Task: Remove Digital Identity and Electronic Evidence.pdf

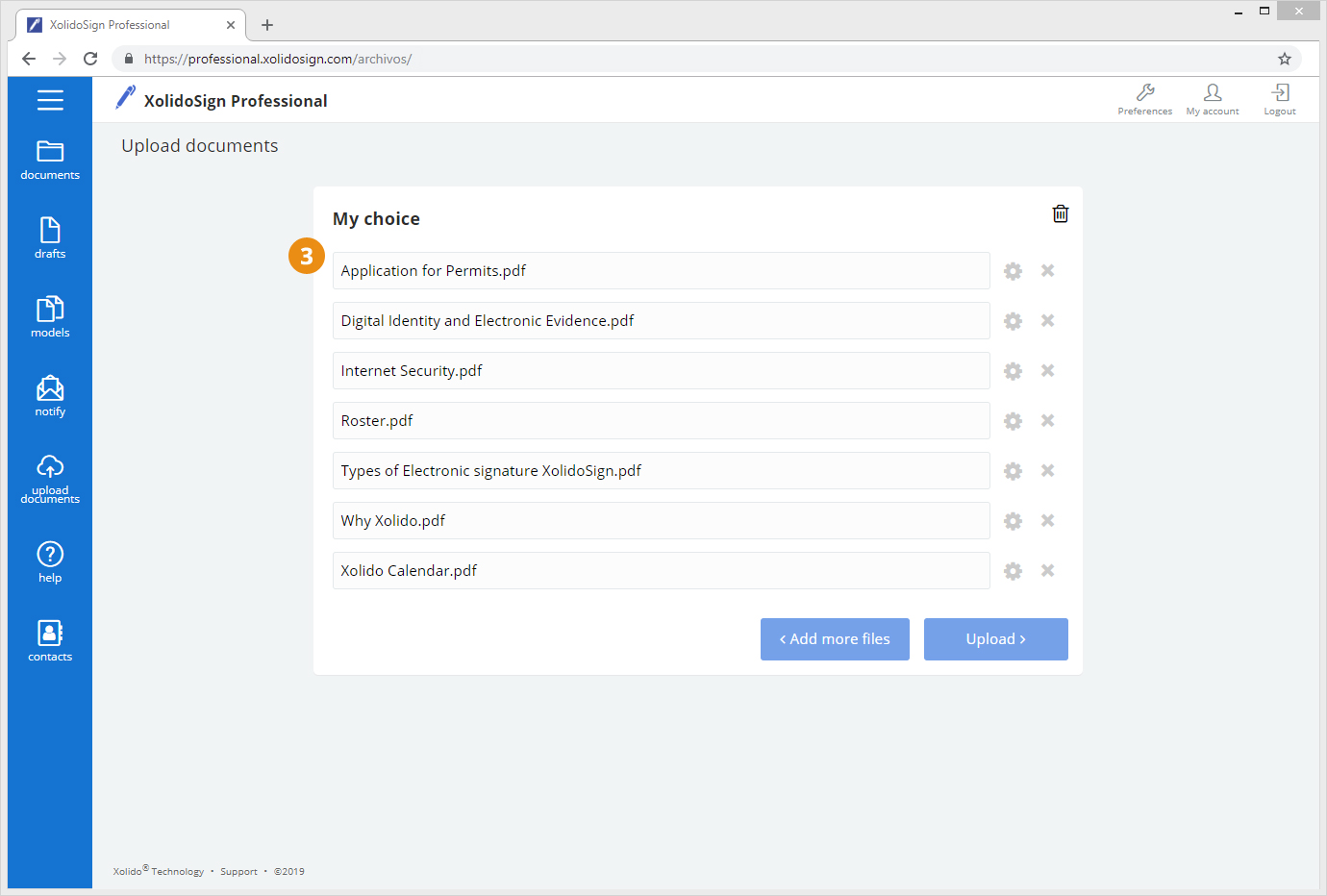Action: [1047, 320]
